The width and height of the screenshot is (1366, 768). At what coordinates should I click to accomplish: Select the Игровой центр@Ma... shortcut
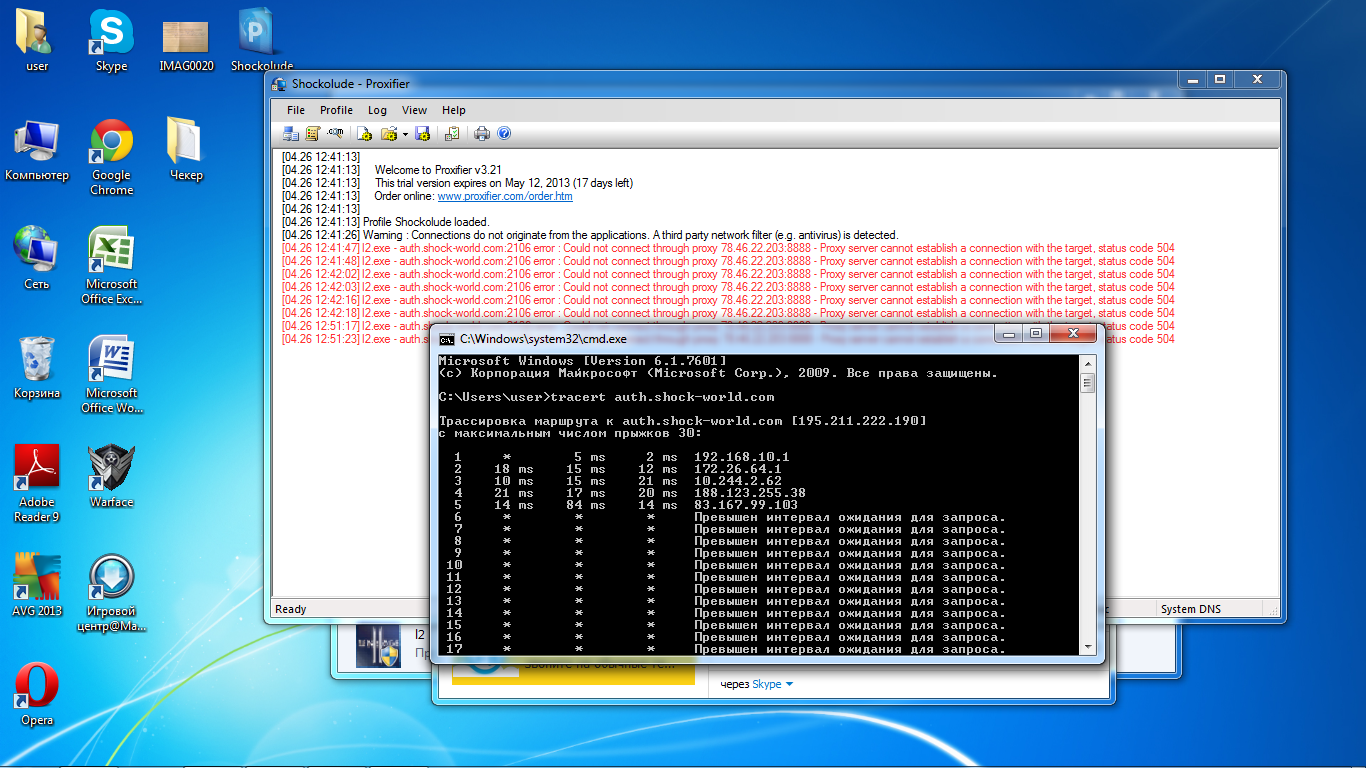(x=111, y=593)
